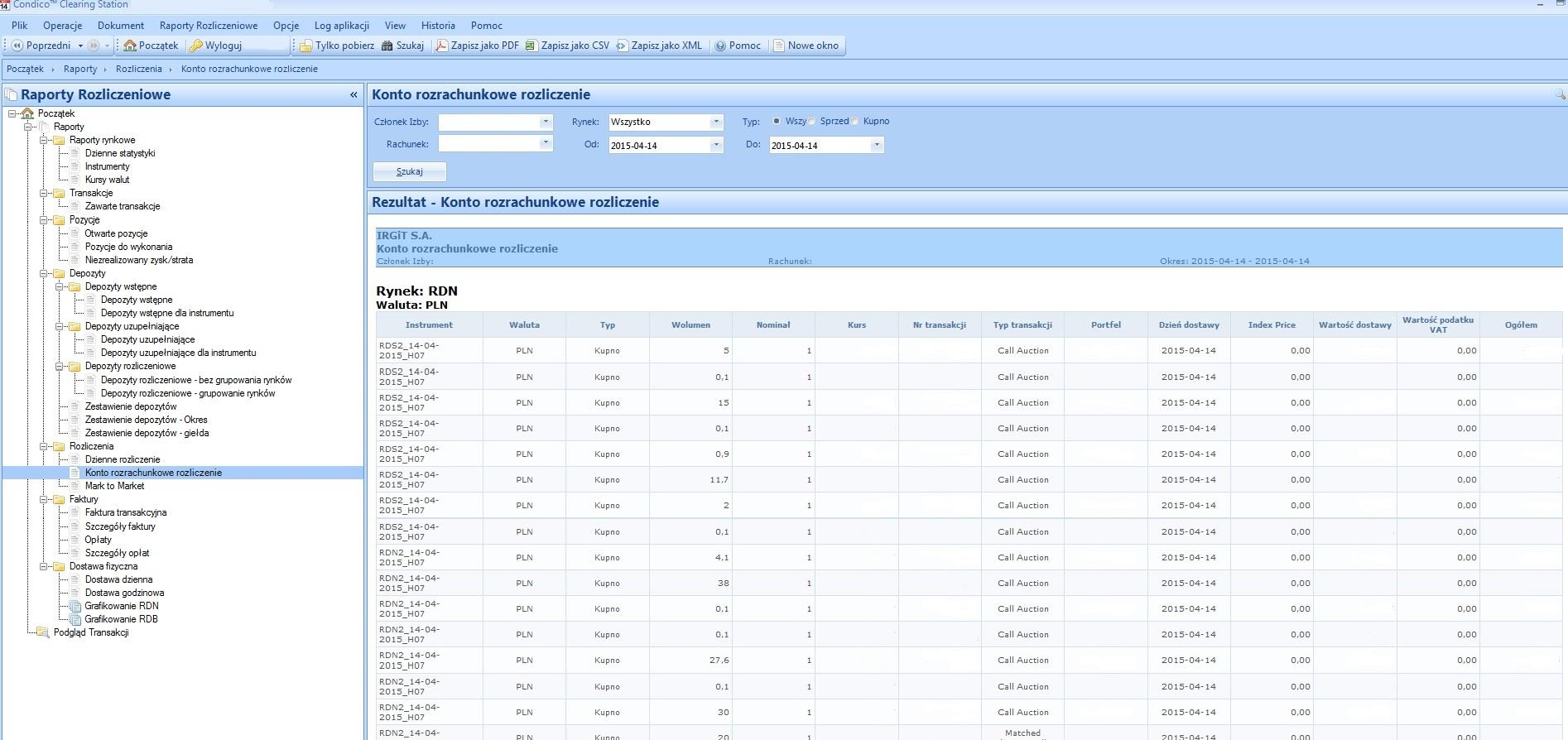Click the Depozyty wstępne folder icon

[x=75, y=286]
